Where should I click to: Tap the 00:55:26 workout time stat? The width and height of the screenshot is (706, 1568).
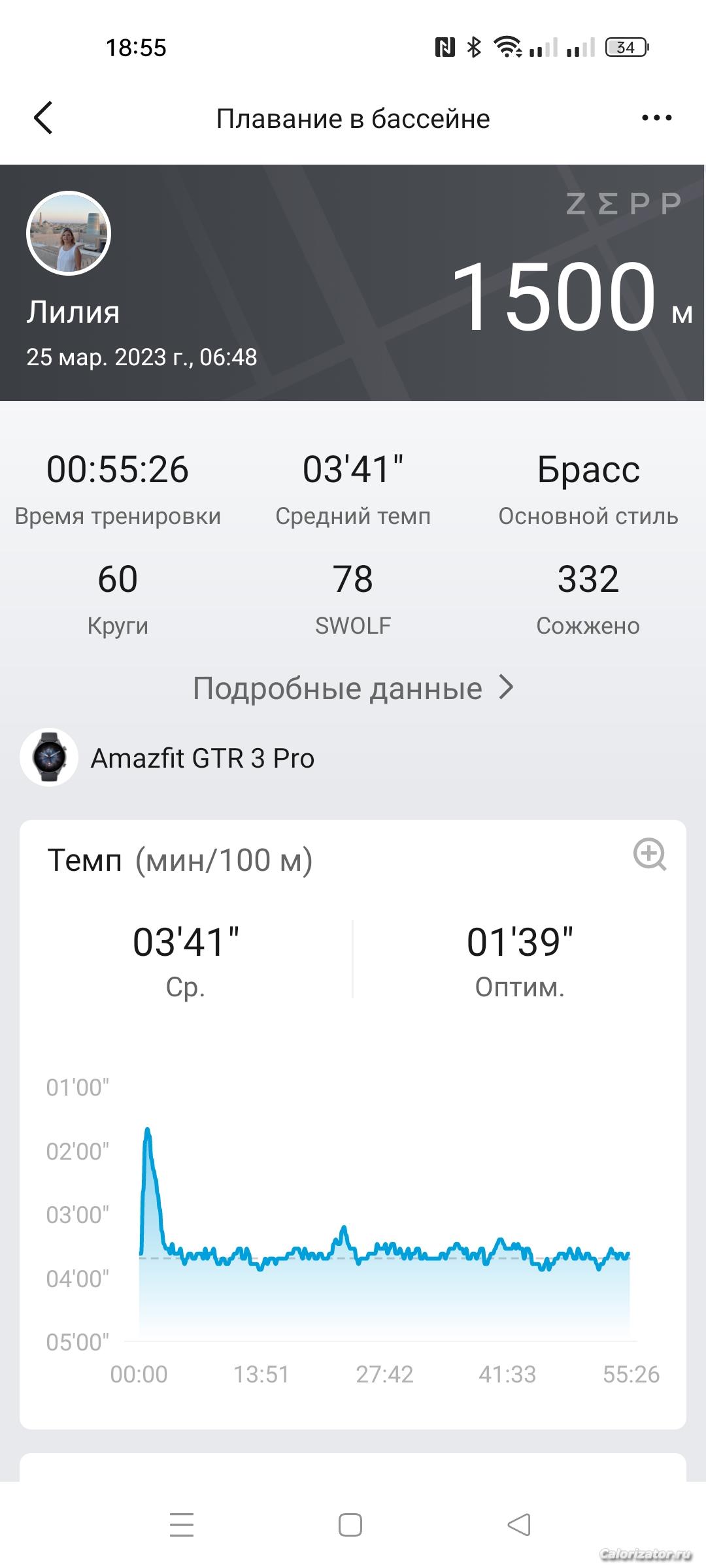pyautogui.click(x=118, y=470)
